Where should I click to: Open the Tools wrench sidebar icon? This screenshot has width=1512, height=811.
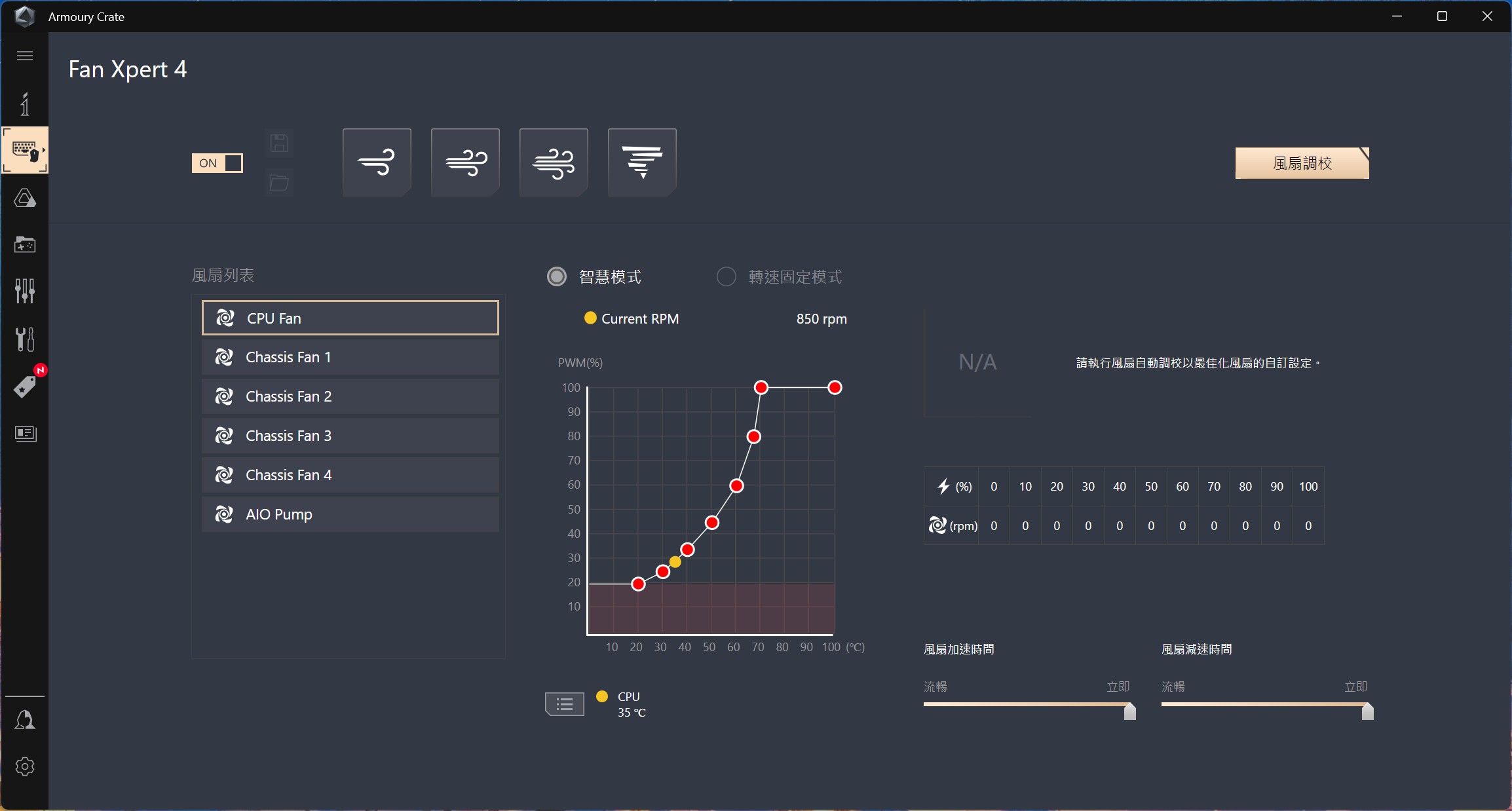pos(25,339)
